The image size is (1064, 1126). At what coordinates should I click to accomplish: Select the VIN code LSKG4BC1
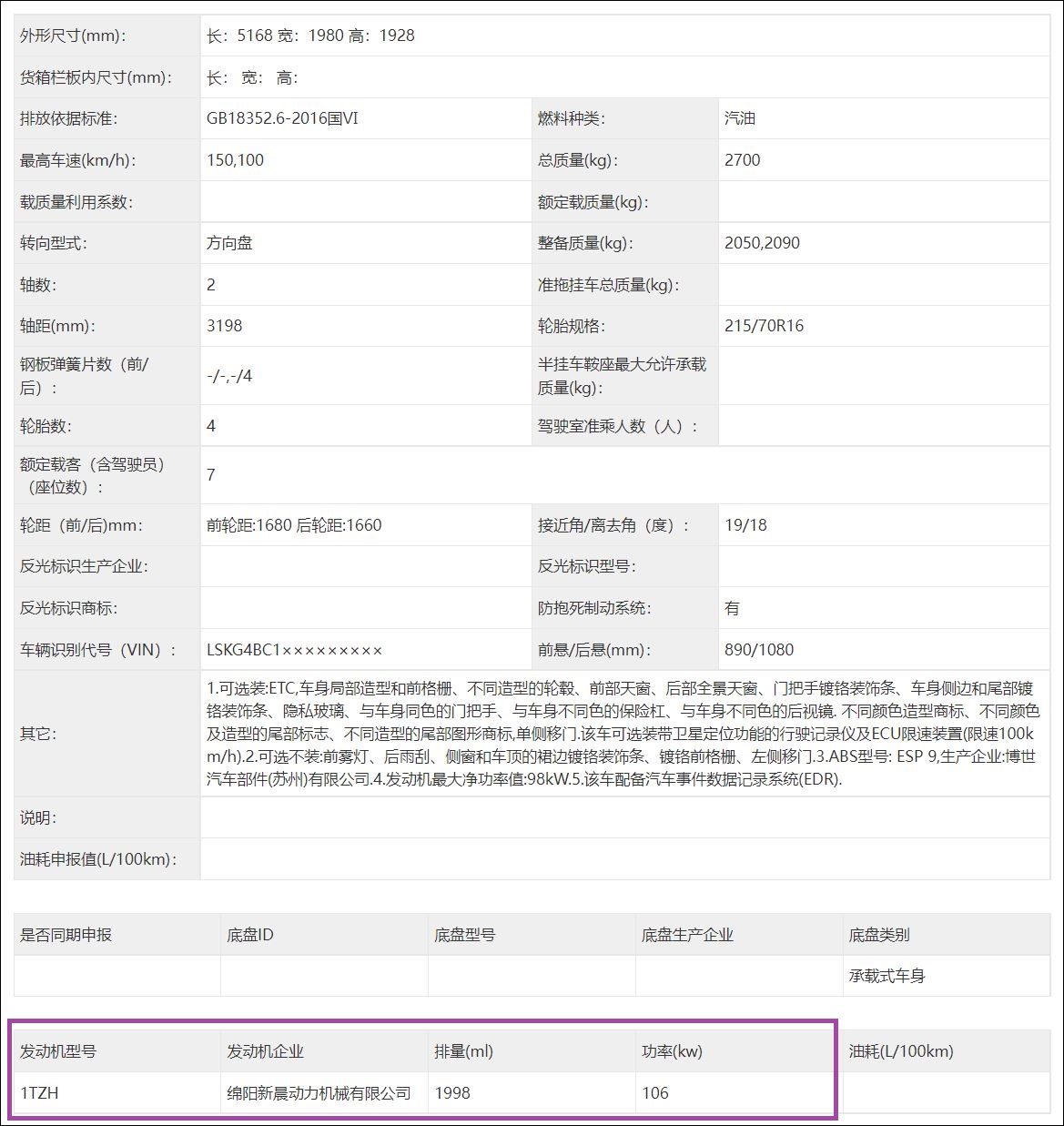pos(250,649)
